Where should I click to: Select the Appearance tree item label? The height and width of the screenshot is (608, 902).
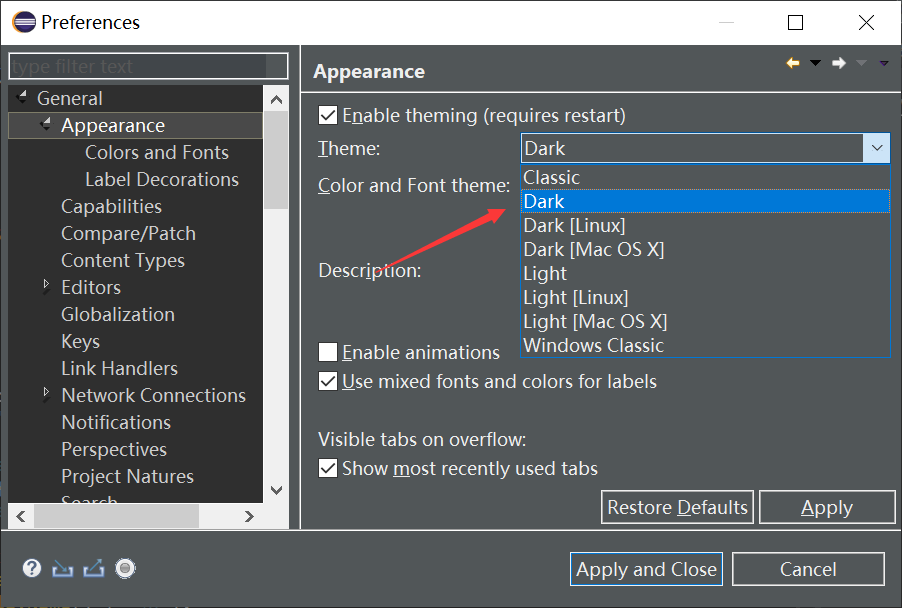(x=113, y=125)
